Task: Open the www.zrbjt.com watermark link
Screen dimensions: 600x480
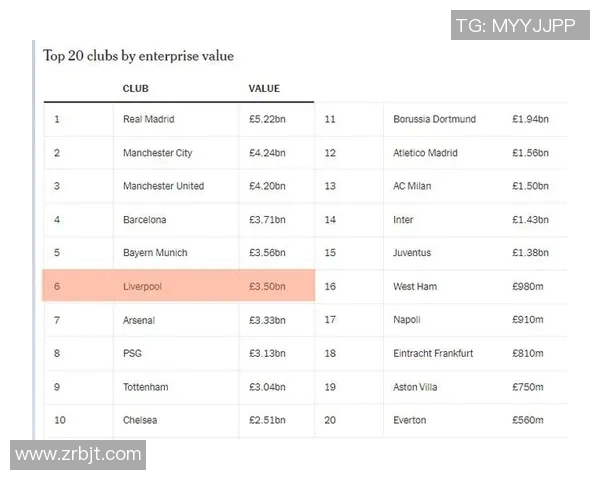Action: click(x=79, y=455)
